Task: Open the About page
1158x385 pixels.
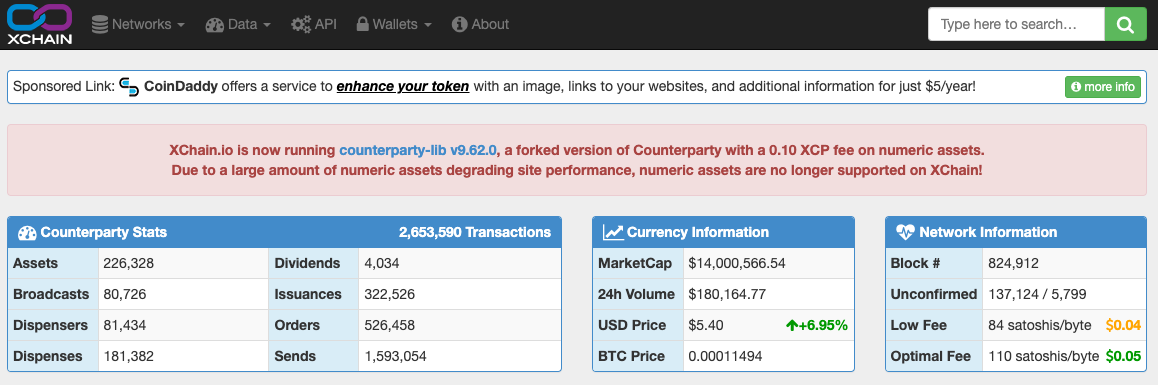Action: 480,24
